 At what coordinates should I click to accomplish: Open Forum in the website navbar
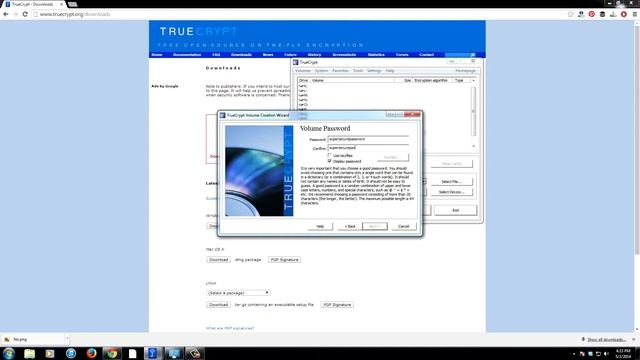tap(402, 55)
